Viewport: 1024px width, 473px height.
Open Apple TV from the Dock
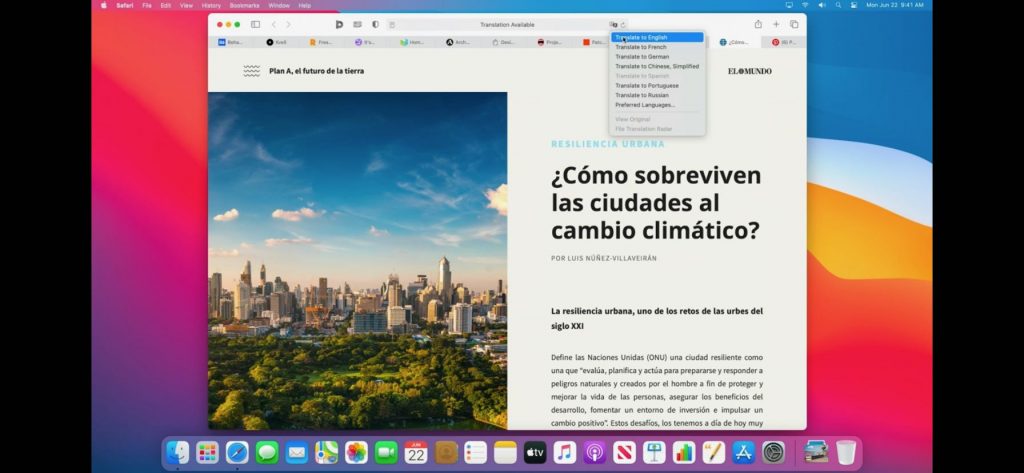coord(535,452)
